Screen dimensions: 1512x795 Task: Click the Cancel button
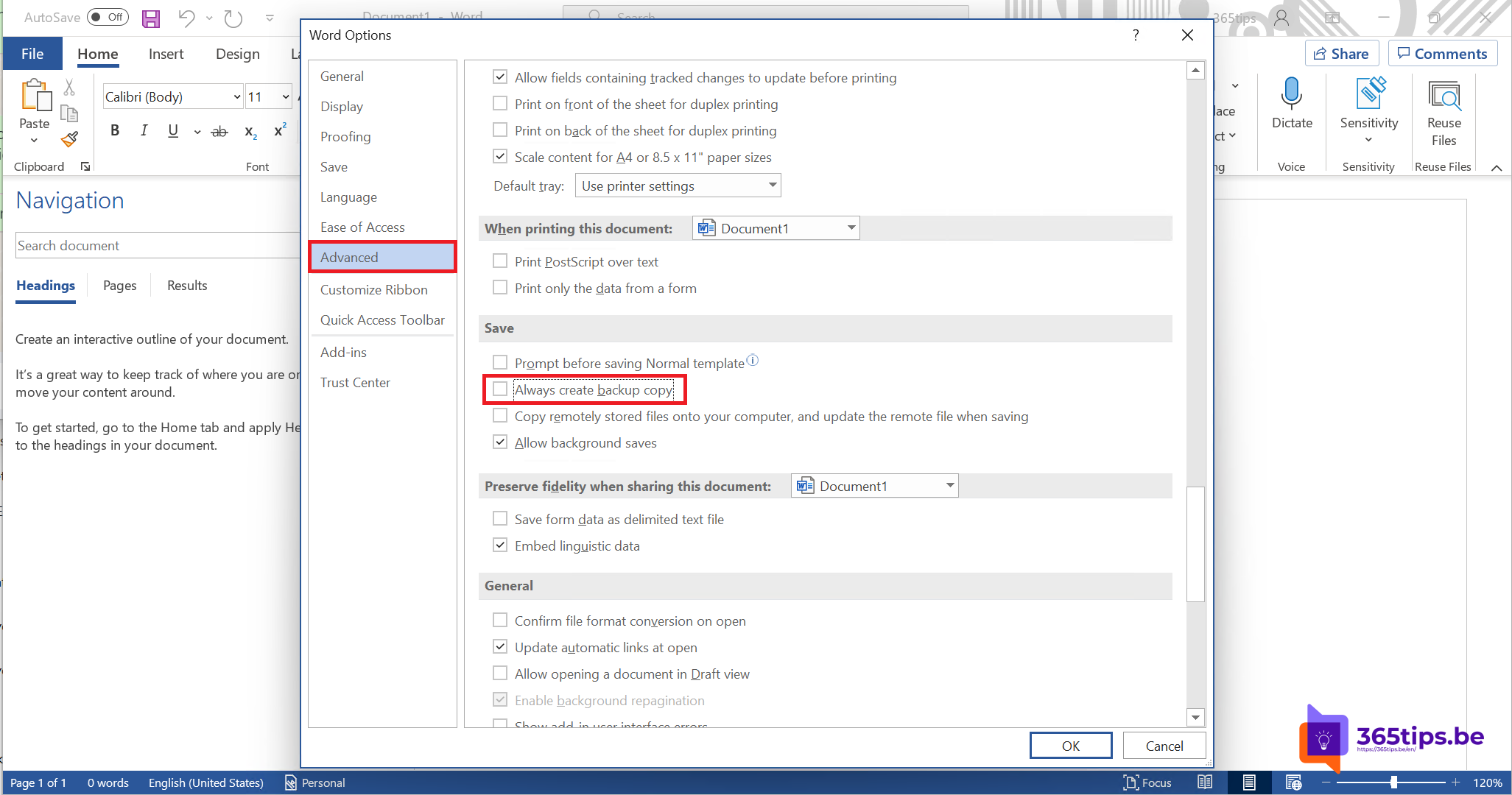click(x=1164, y=746)
